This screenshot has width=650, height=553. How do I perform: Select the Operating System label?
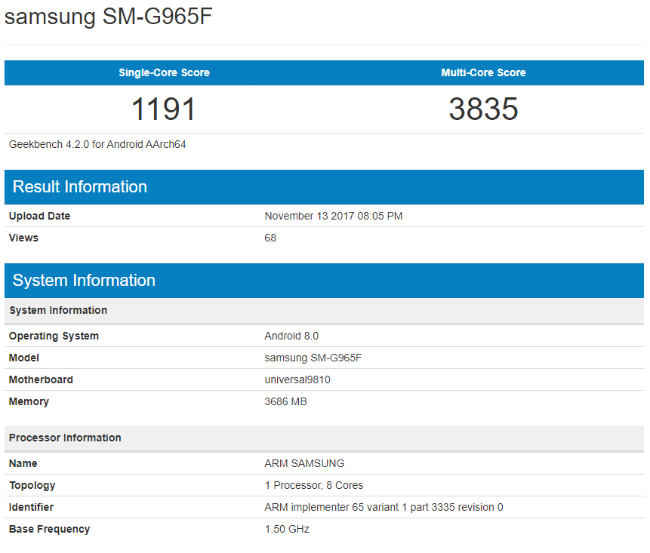click(54, 336)
